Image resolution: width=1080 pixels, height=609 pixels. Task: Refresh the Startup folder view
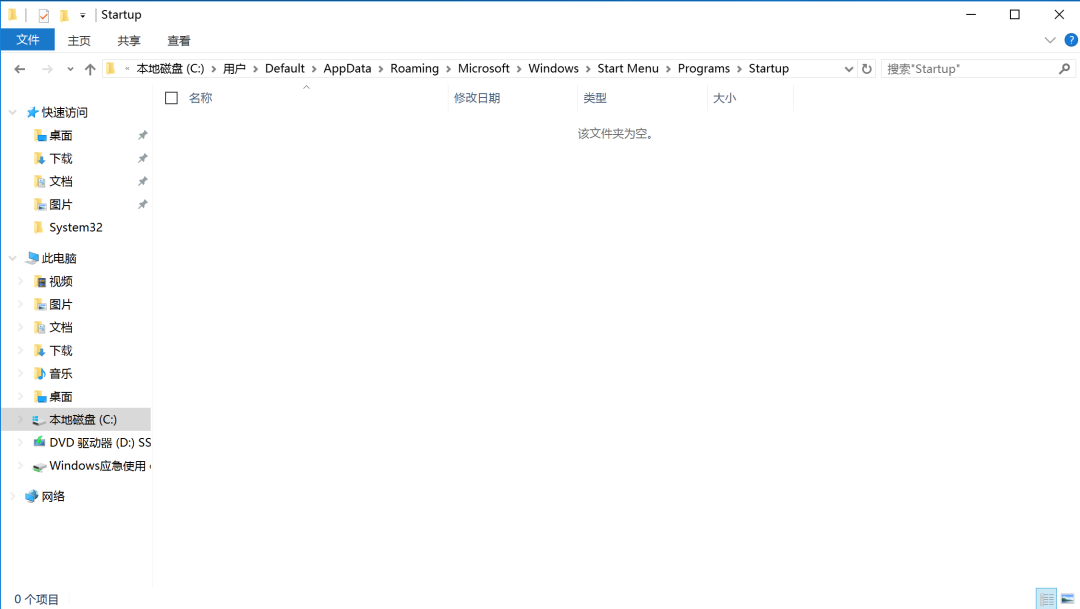(866, 69)
